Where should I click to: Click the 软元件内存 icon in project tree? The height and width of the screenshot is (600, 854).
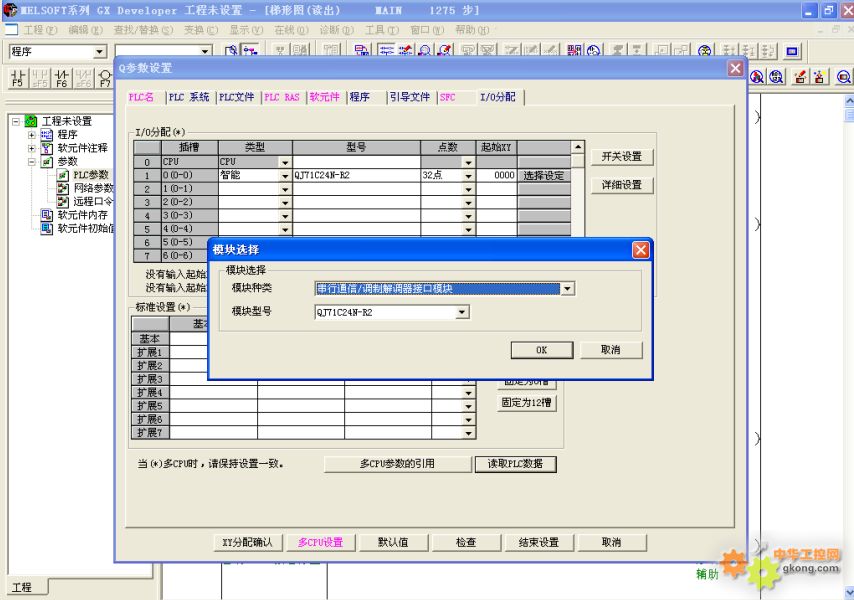(x=47, y=215)
